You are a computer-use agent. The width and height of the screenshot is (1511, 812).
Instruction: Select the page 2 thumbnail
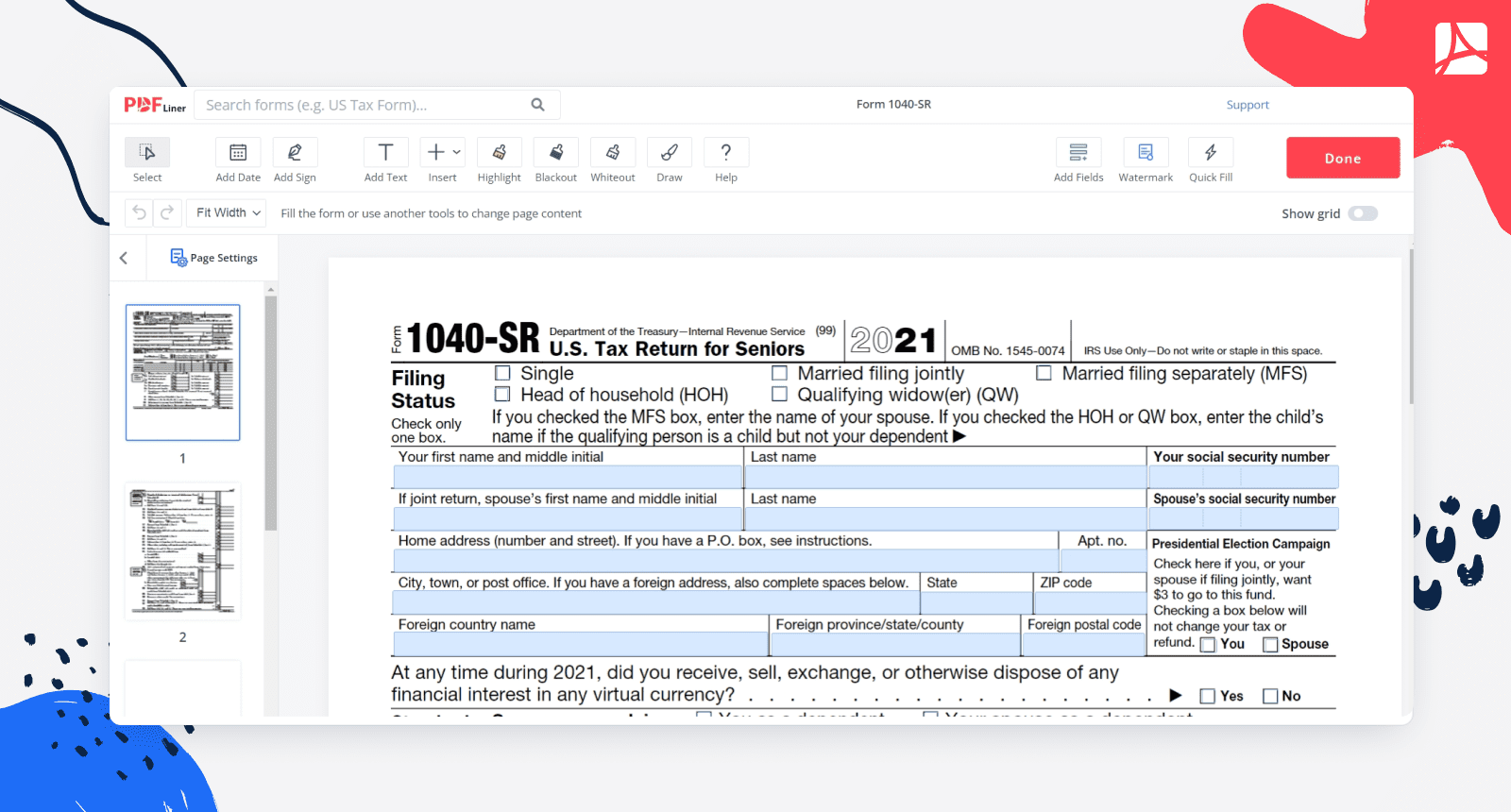pos(183,551)
